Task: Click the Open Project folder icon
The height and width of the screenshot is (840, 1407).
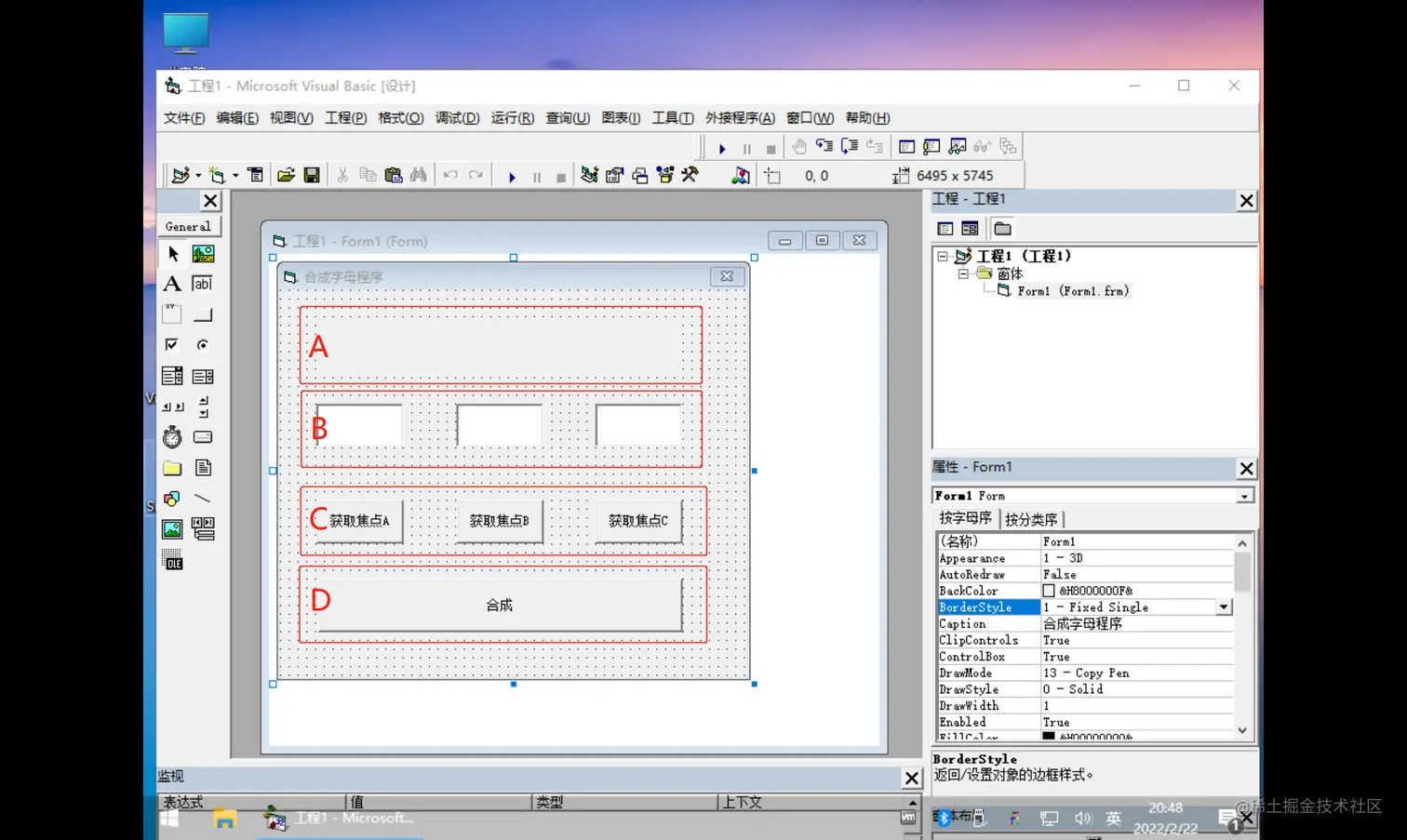Action: point(286,175)
